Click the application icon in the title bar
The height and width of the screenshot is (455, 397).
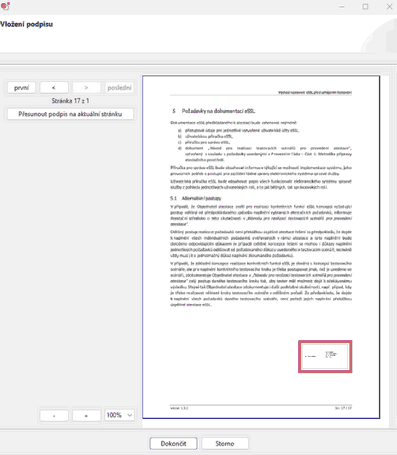pyautogui.click(x=5, y=6)
